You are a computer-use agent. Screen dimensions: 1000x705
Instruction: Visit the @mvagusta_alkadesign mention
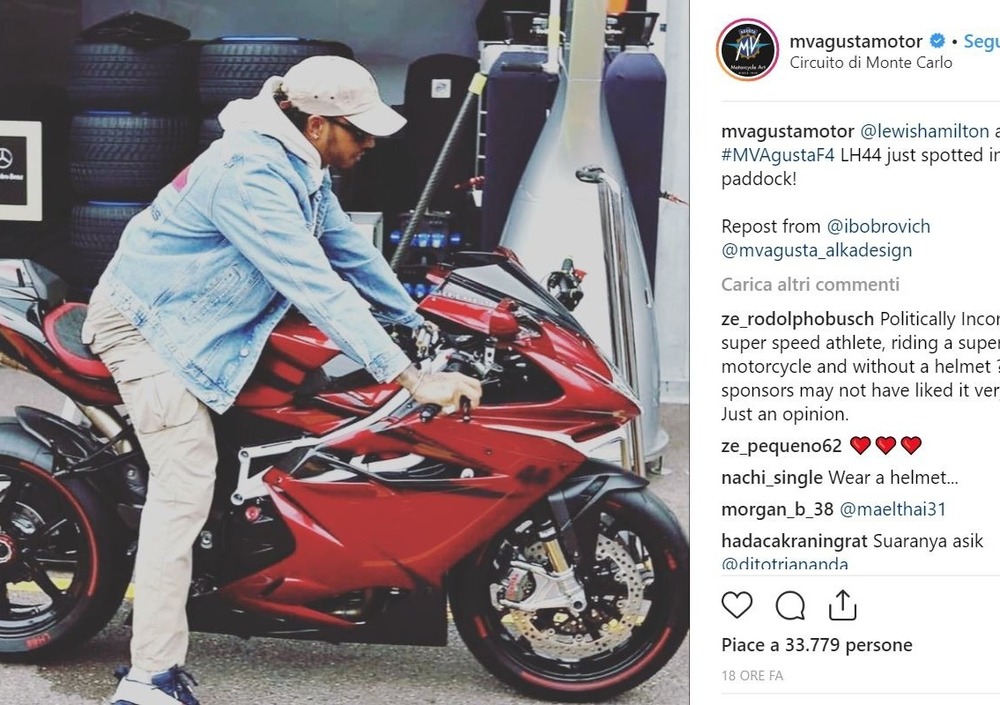click(x=816, y=250)
